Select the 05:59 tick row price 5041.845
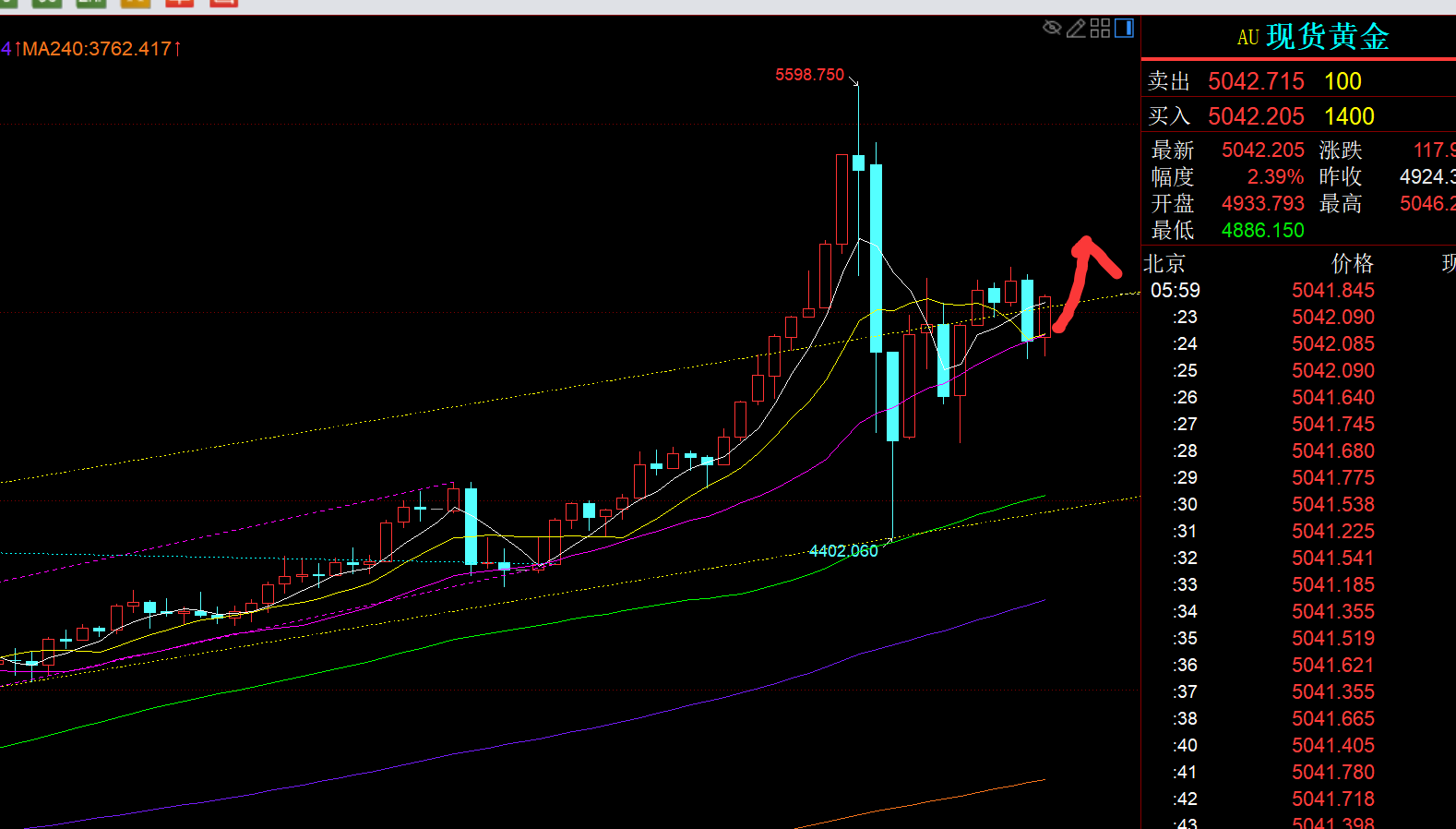This screenshot has width=1456, height=829. click(x=1333, y=291)
